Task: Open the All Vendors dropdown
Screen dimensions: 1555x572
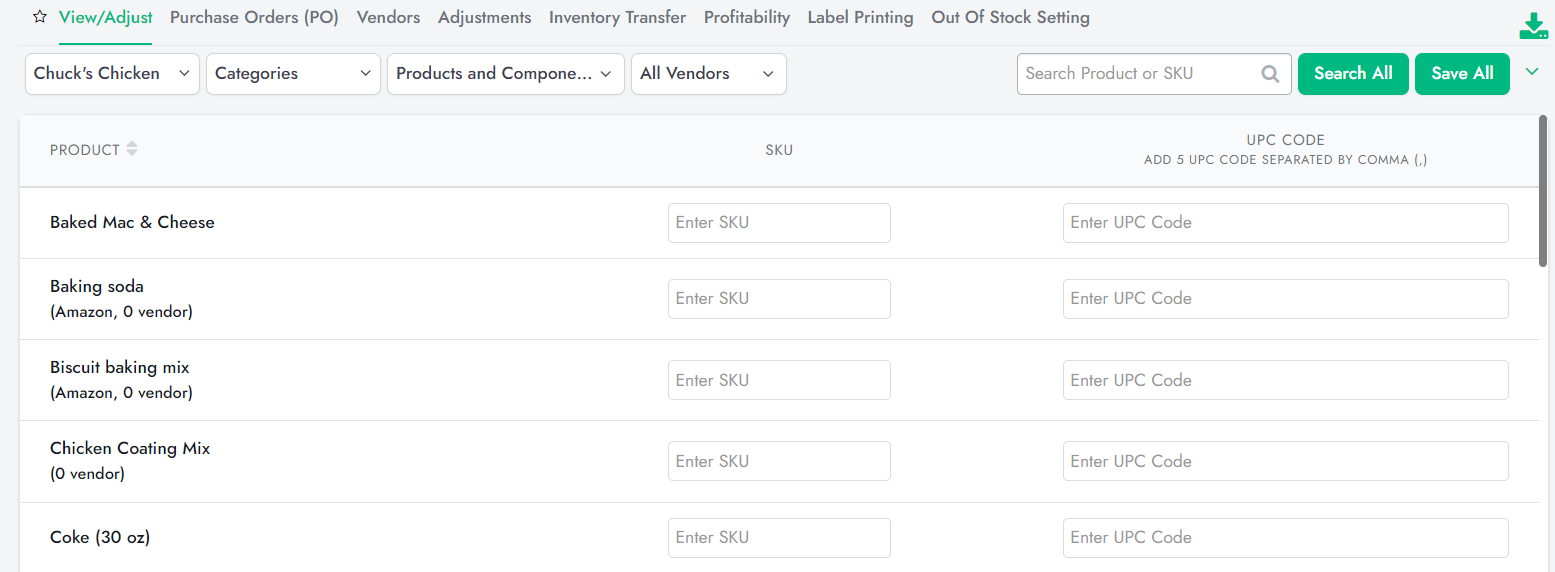Action: pos(708,74)
